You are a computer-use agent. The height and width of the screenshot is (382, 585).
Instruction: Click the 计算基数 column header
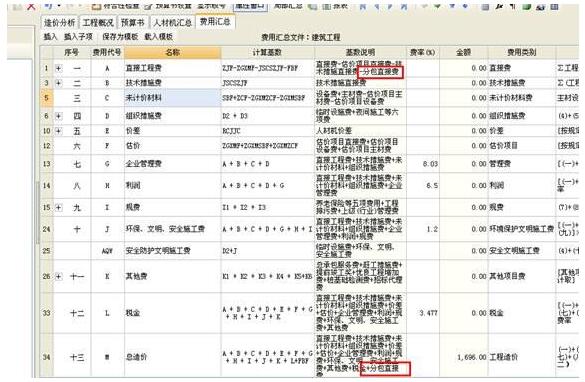tap(267, 53)
